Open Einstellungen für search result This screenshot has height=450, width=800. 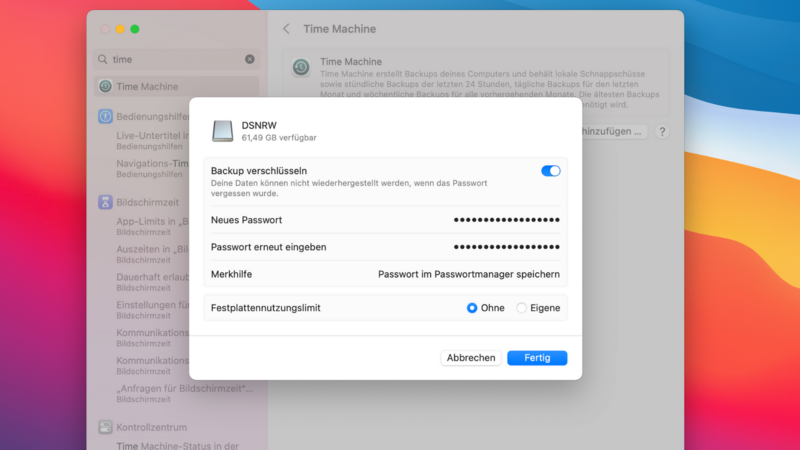tap(153, 310)
